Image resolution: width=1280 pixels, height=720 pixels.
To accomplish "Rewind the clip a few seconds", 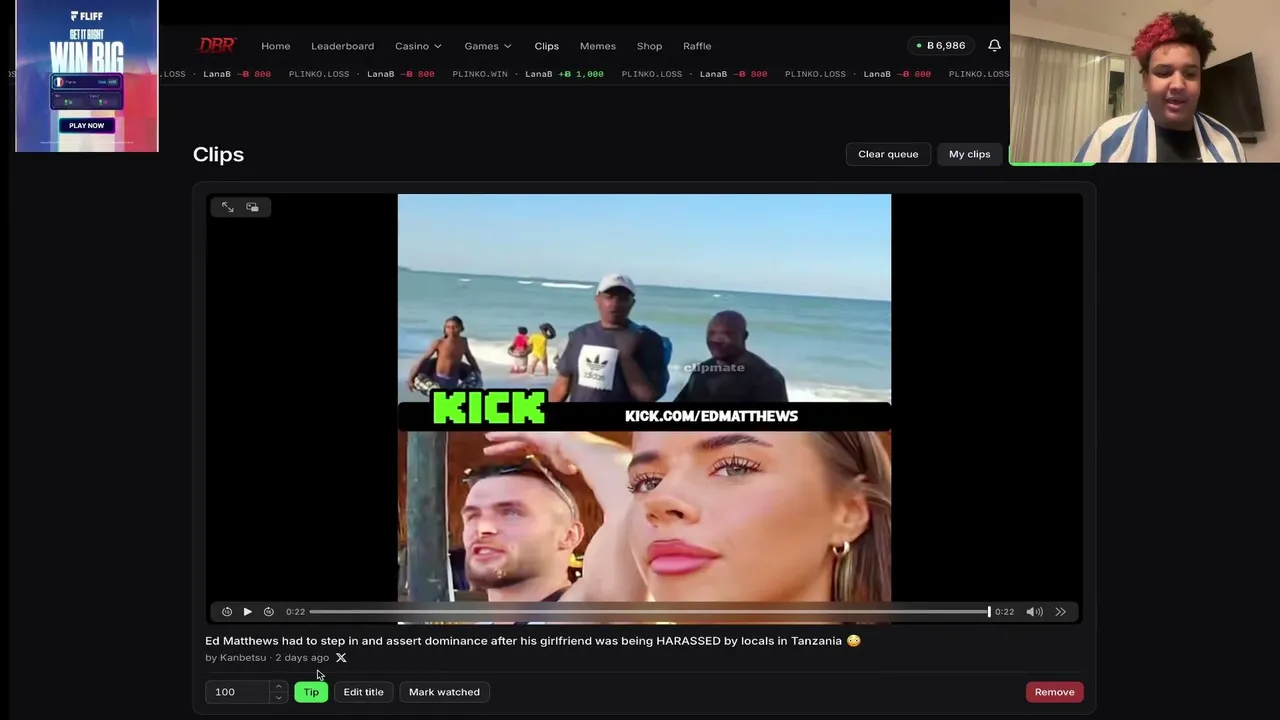I will pyautogui.click(x=227, y=612).
